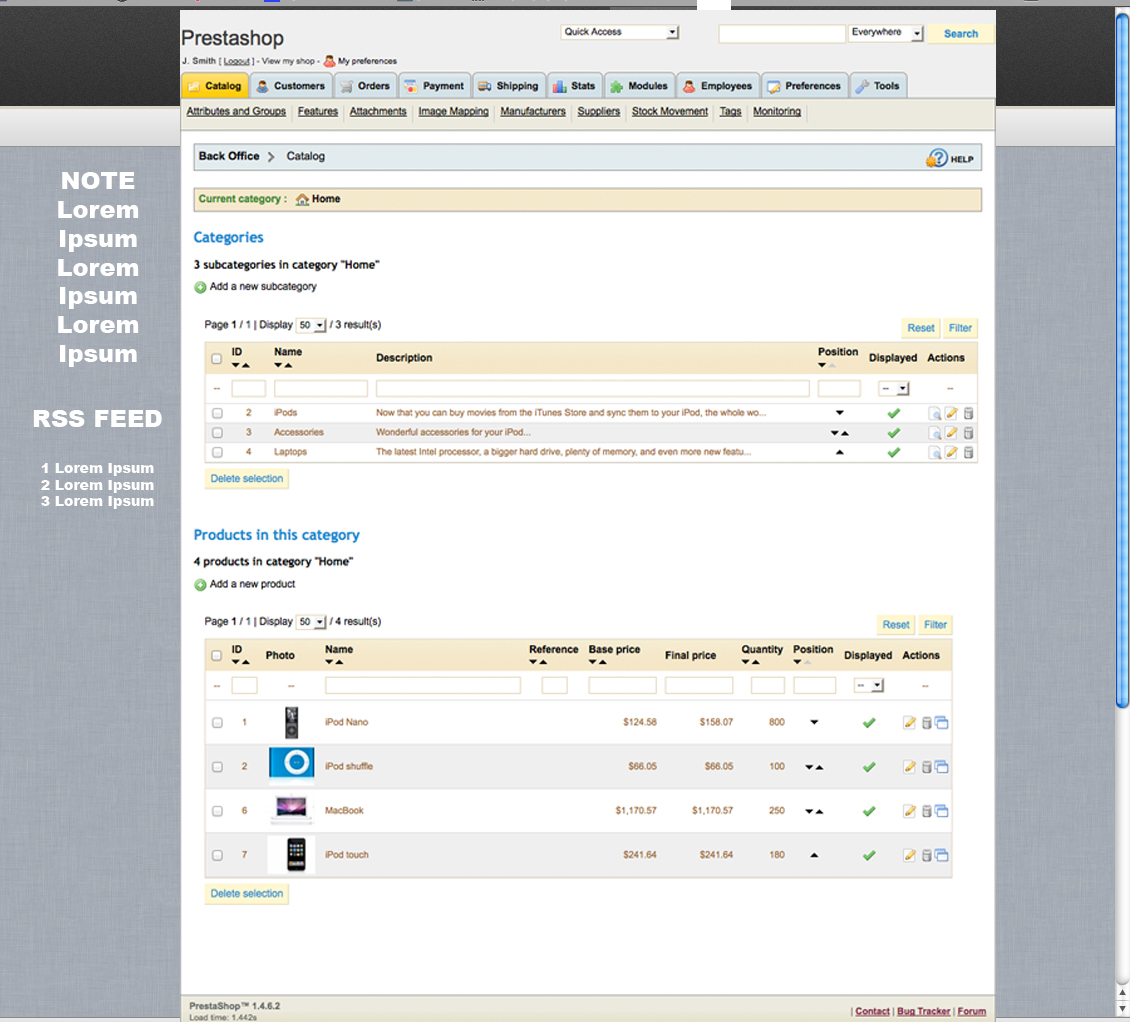Image resolution: width=1132 pixels, height=1022 pixels.
Task: Duplicate the iPod shuffle product
Action: pos(941,766)
